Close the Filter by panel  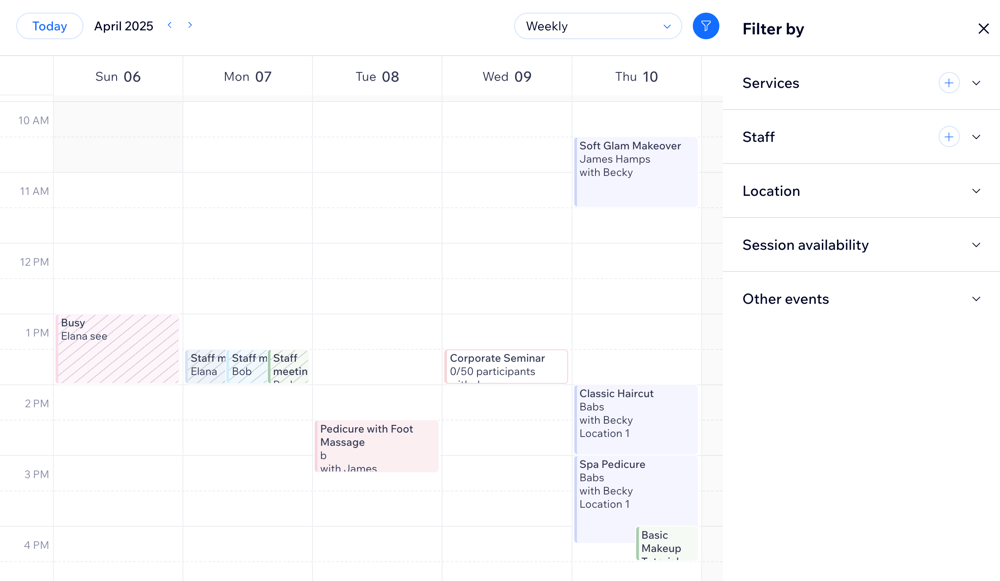point(983,29)
